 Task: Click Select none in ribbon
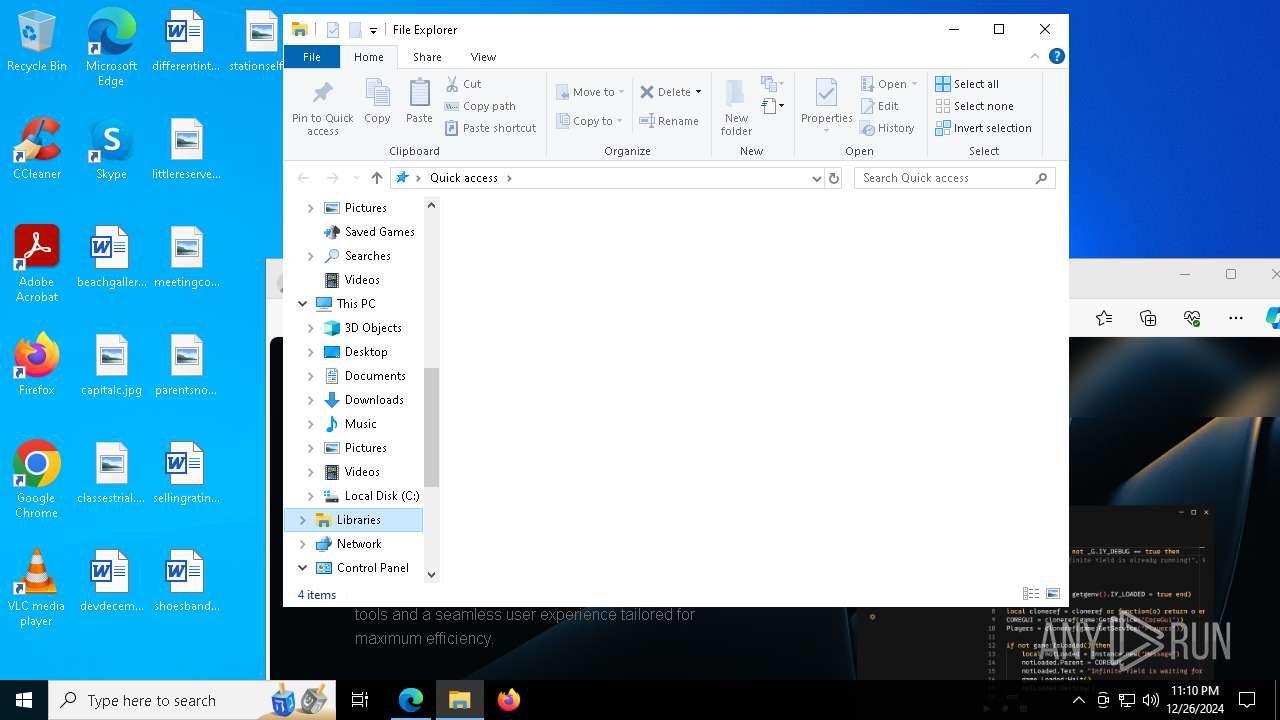click(975, 106)
